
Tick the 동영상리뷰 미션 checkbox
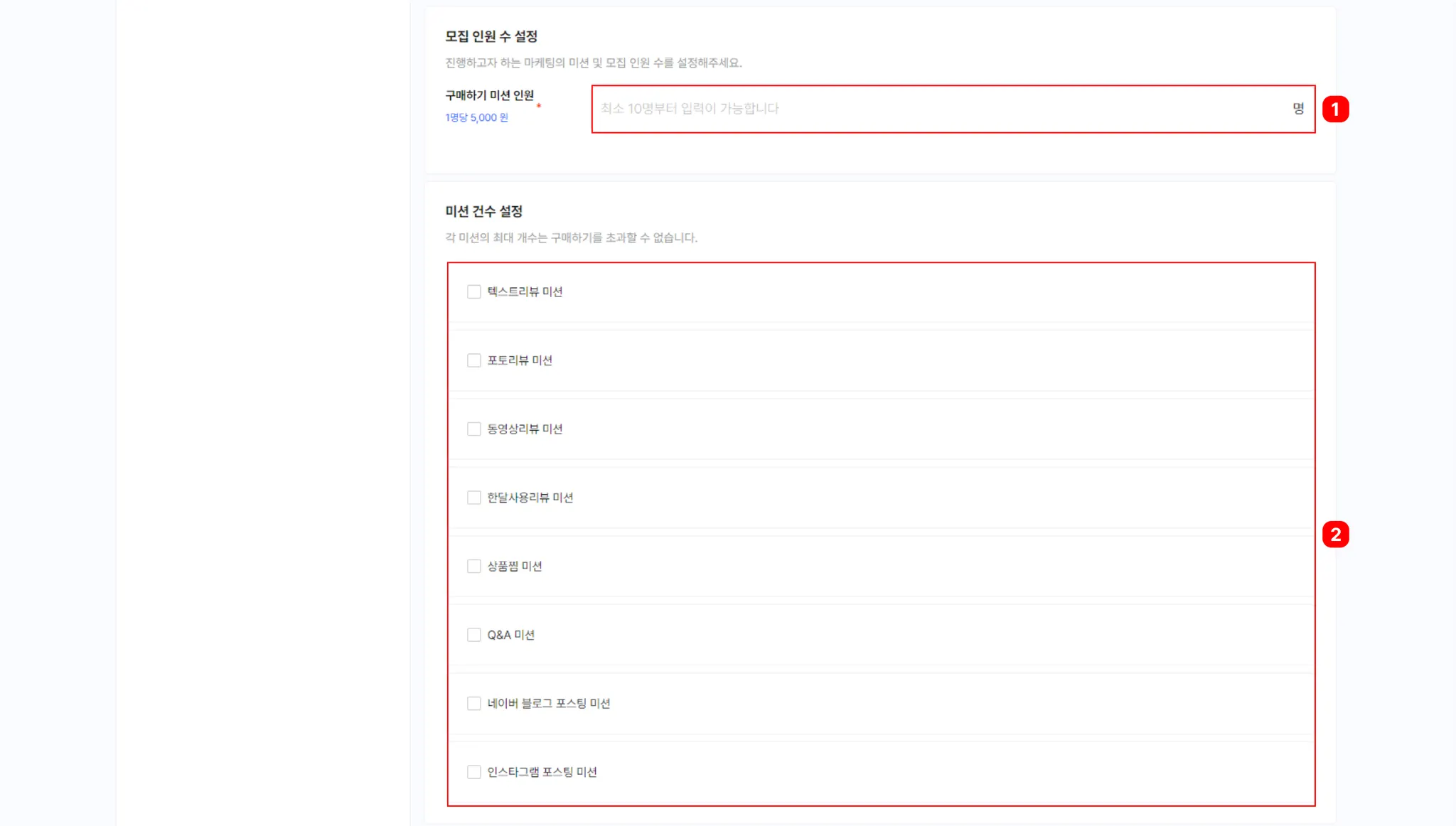[x=473, y=429]
